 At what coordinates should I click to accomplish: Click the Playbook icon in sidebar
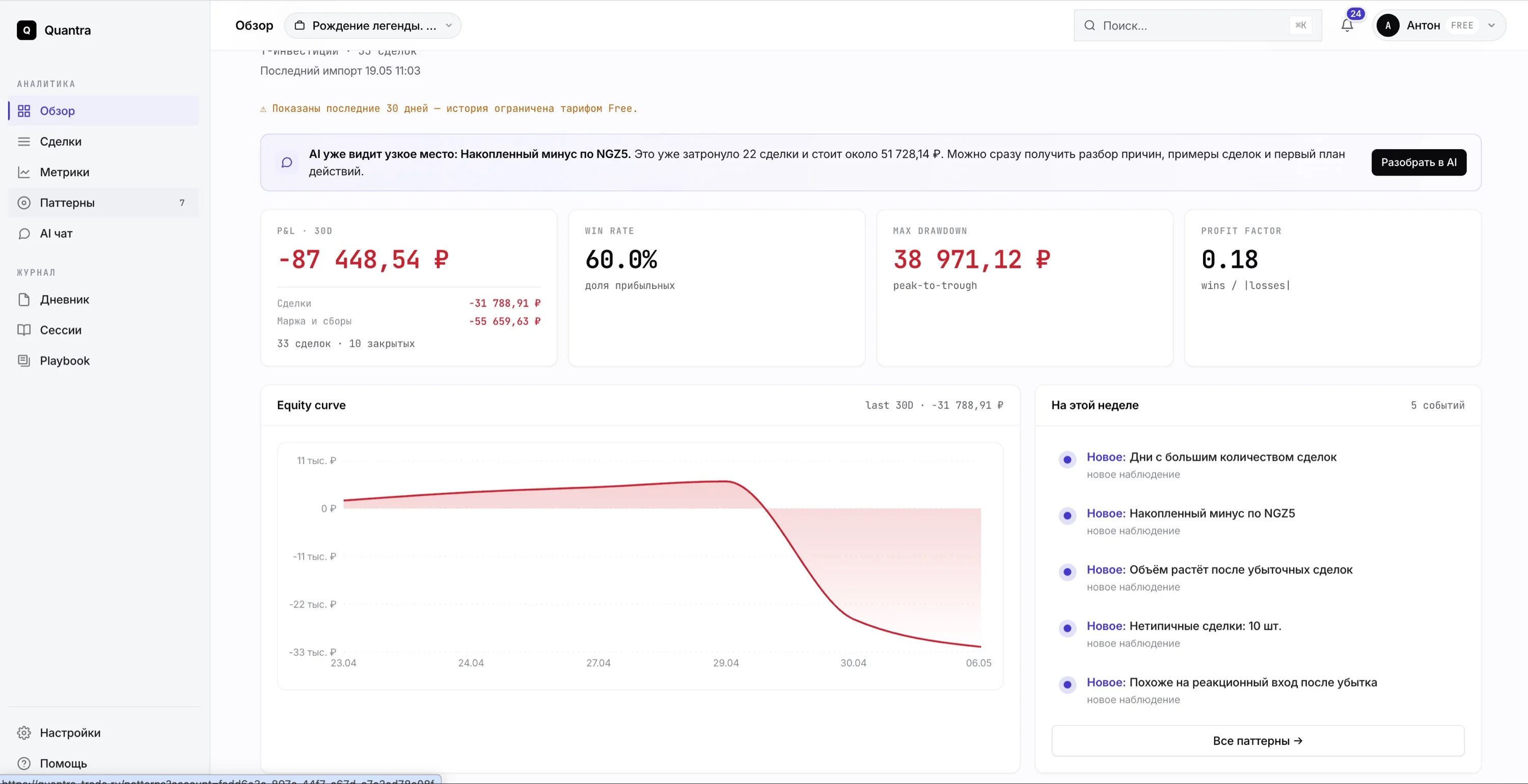tap(24, 360)
